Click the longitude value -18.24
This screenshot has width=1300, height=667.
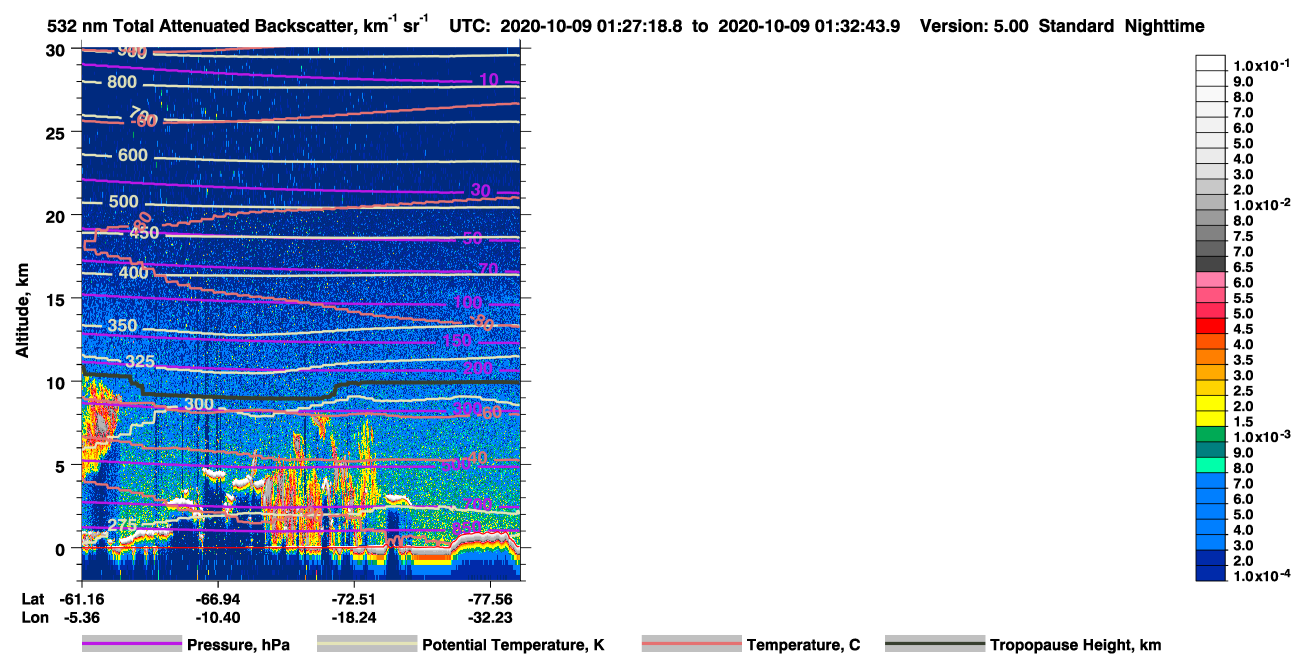click(355, 617)
